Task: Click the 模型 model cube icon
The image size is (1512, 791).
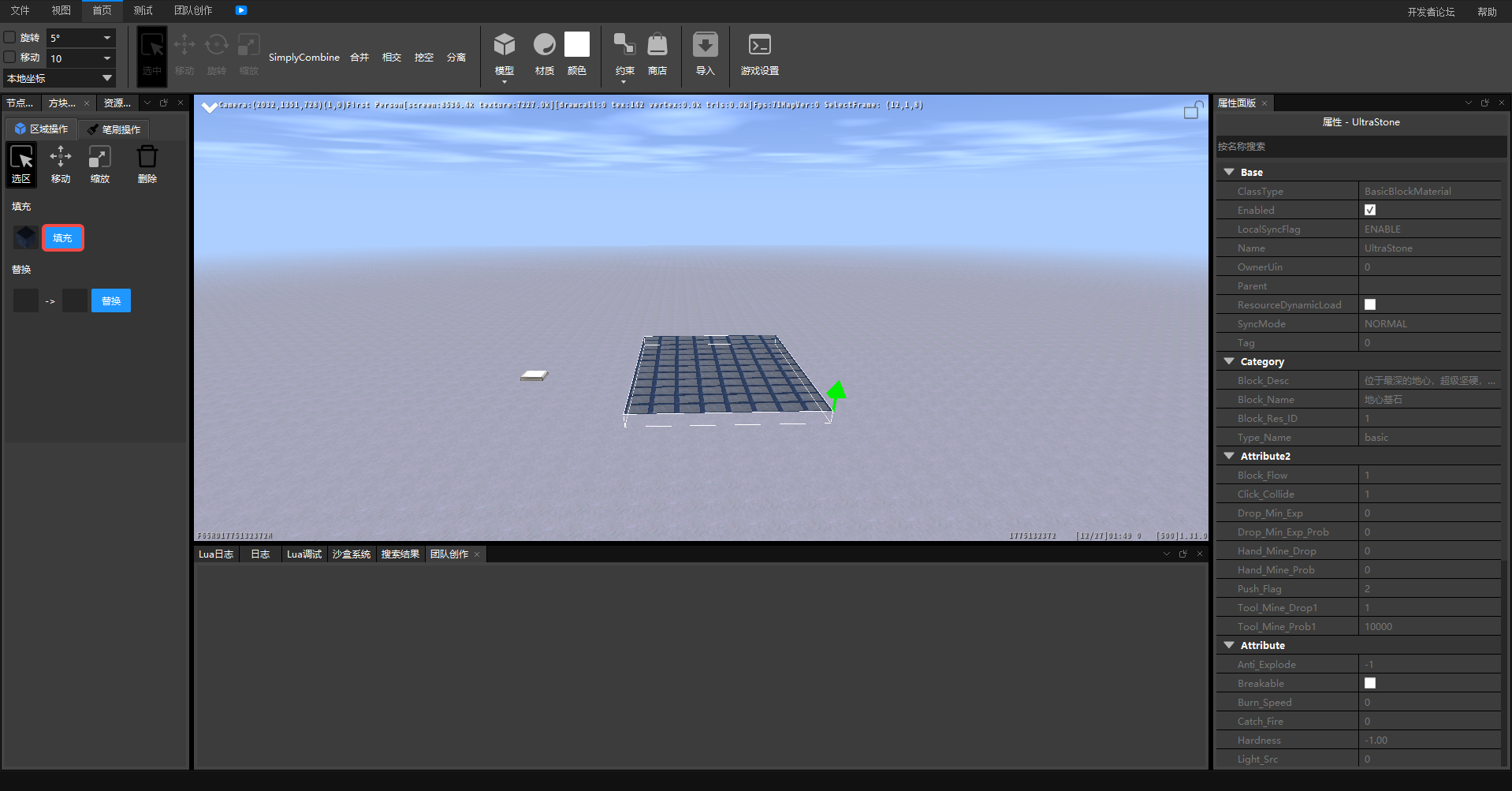Action: tap(504, 45)
